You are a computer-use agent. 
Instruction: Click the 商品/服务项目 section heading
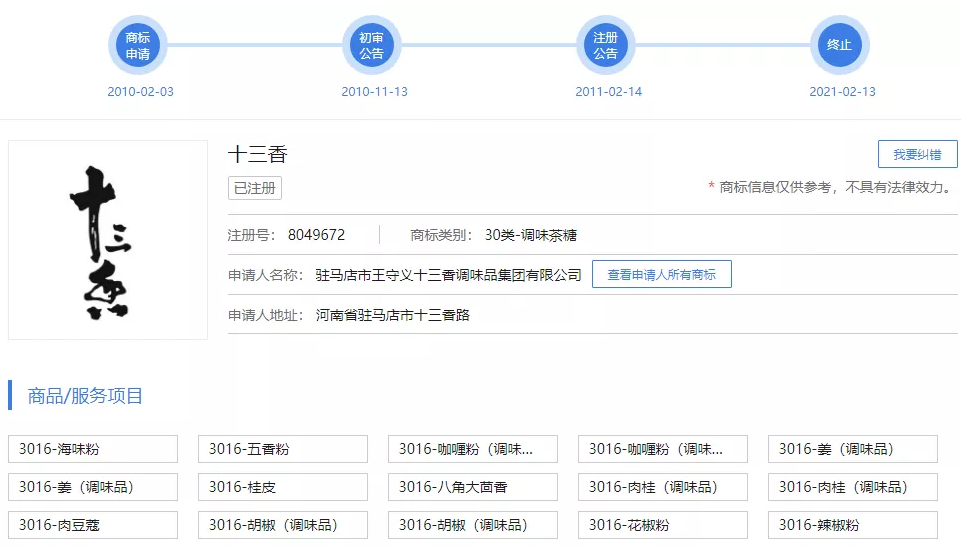coord(85,396)
